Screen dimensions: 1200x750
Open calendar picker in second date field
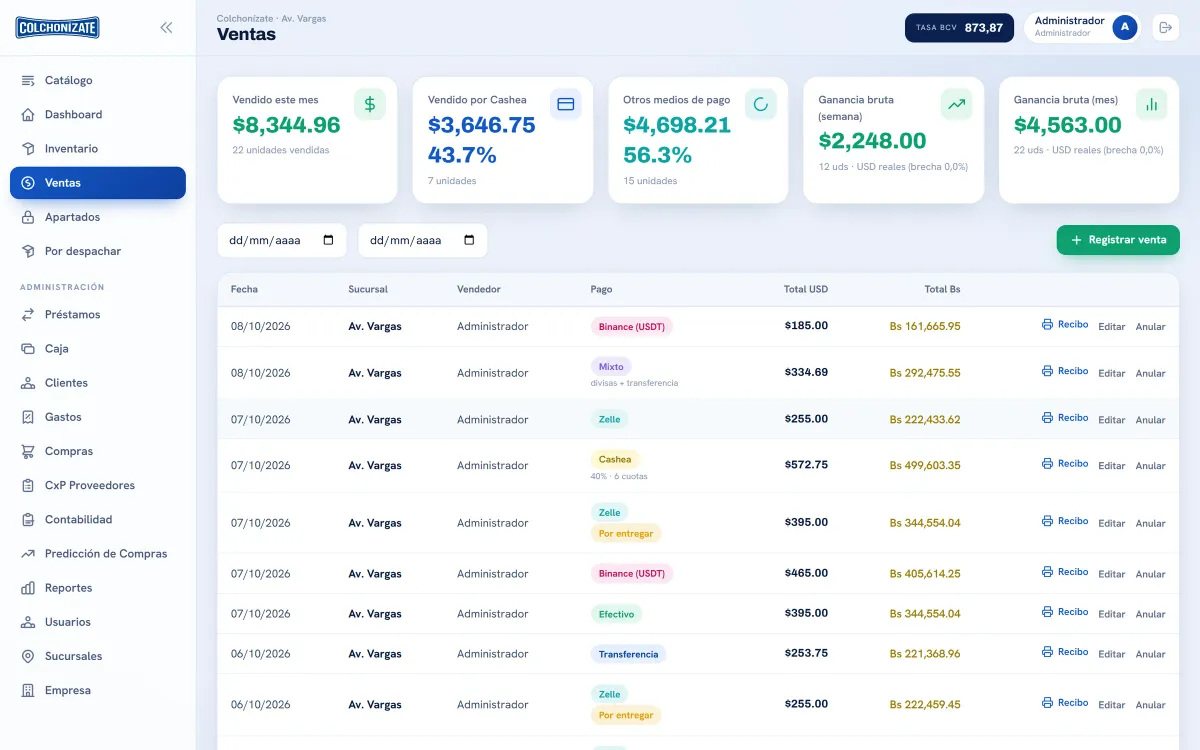(x=470, y=240)
